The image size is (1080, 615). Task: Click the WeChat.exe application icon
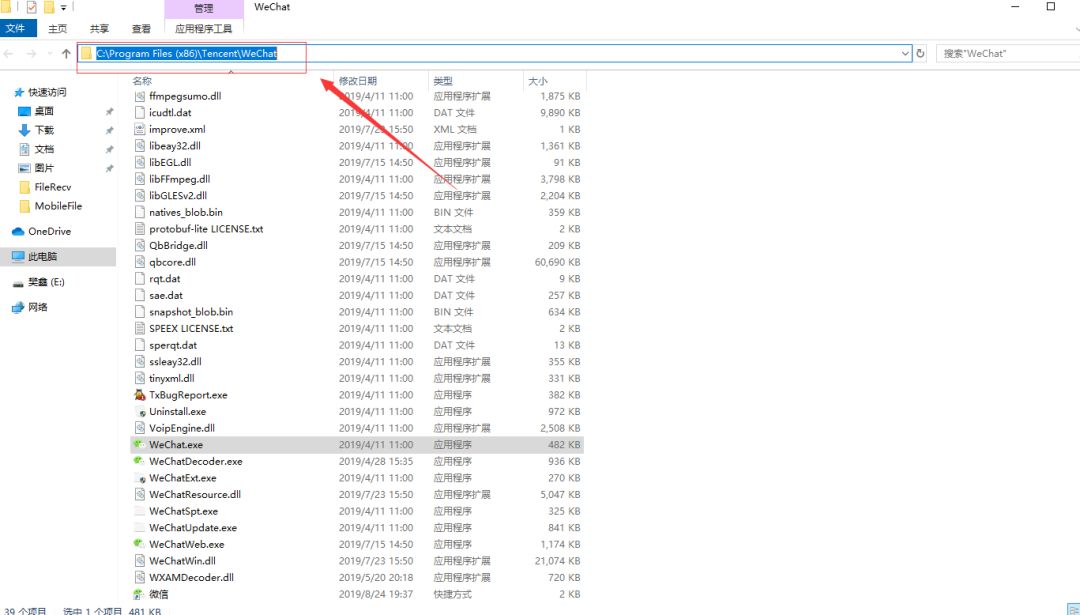(140, 445)
